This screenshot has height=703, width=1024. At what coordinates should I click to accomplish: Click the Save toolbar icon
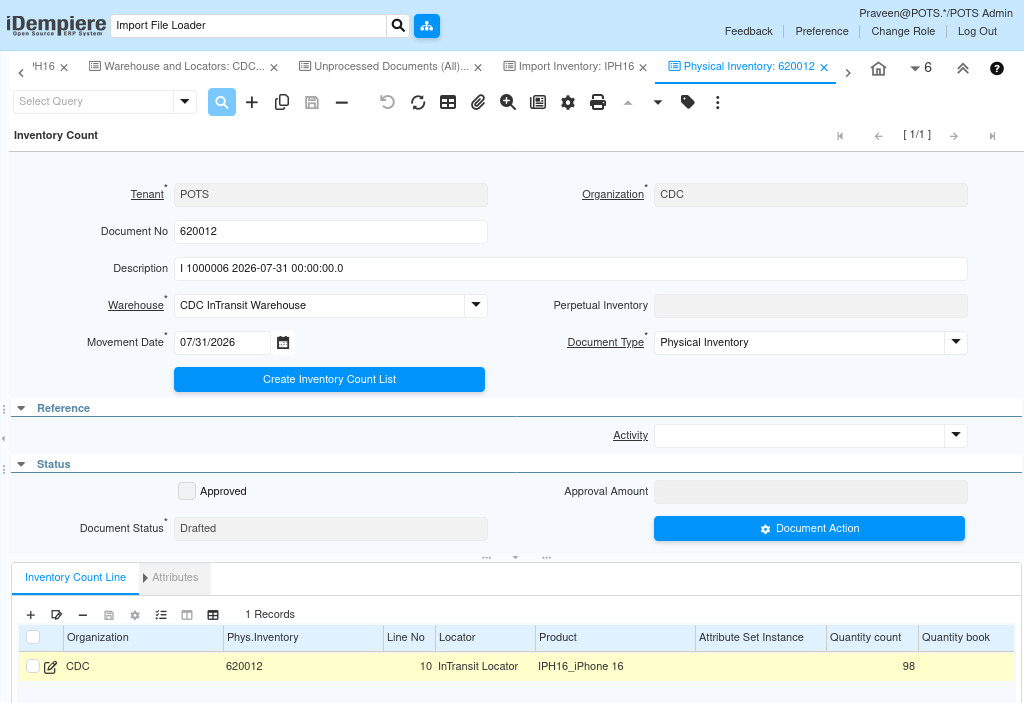[x=312, y=103]
